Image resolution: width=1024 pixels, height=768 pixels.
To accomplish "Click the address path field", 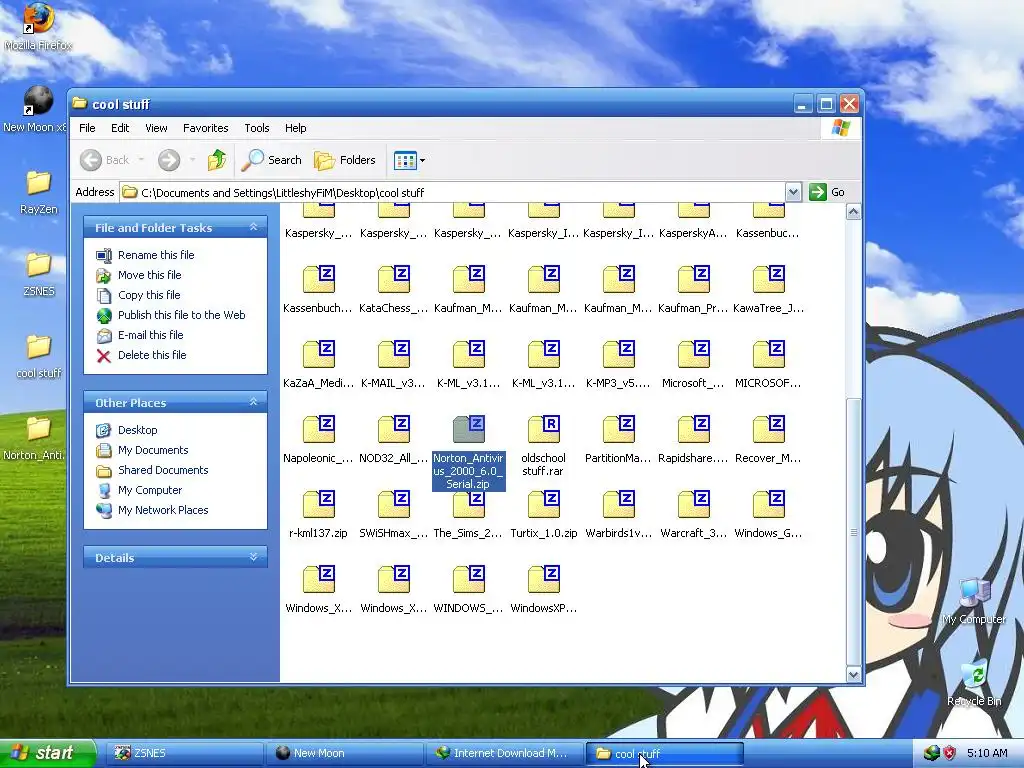I will 453,192.
